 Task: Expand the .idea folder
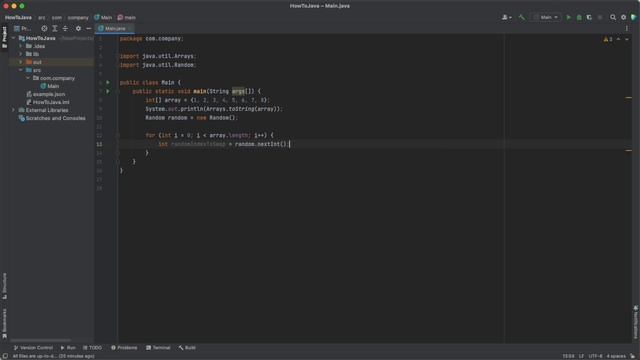21,46
